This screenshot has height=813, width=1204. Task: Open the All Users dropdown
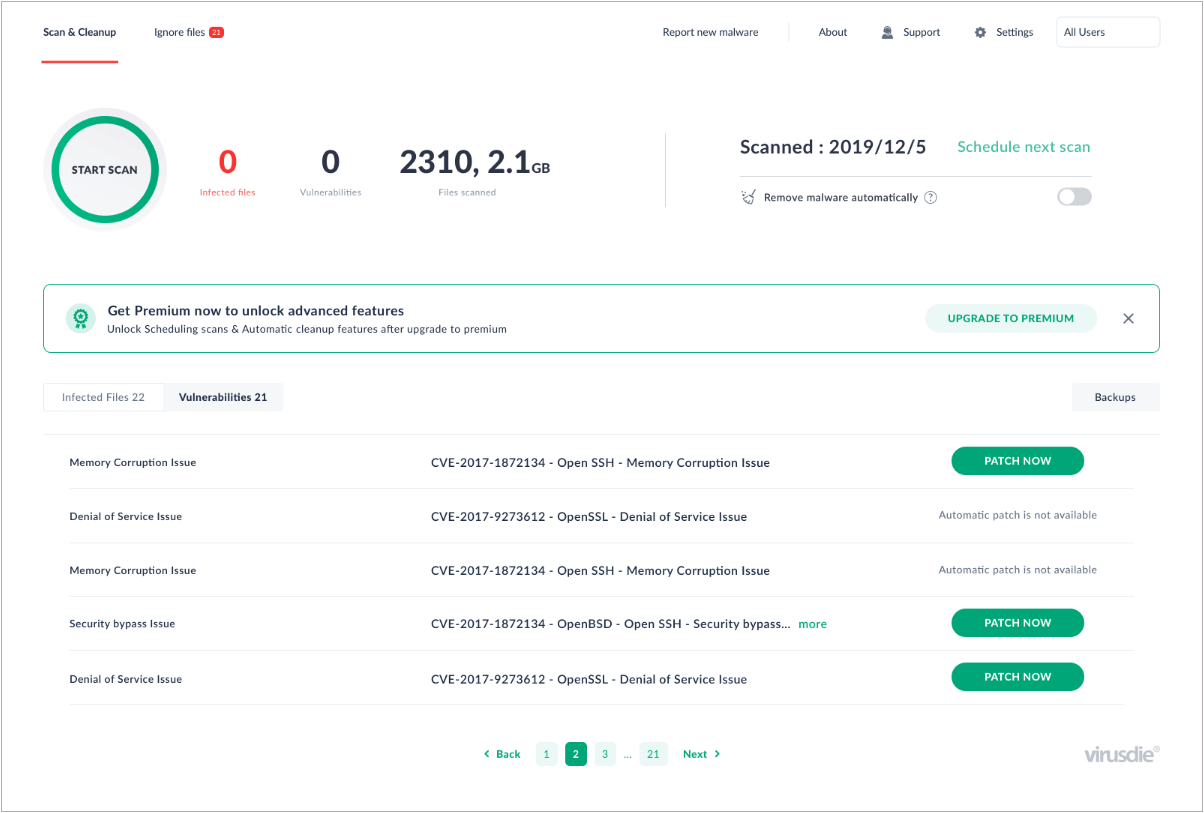click(1108, 32)
